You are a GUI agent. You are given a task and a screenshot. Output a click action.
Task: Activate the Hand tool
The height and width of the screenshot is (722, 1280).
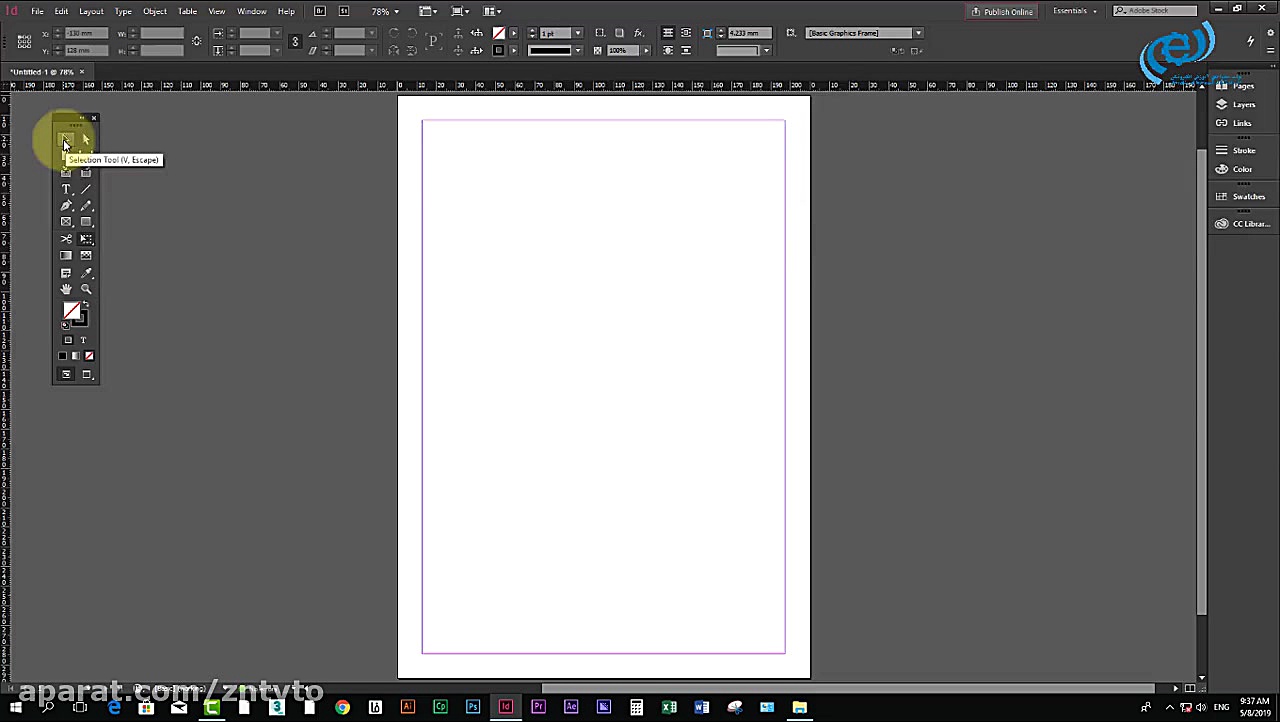pyautogui.click(x=66, y=289)
